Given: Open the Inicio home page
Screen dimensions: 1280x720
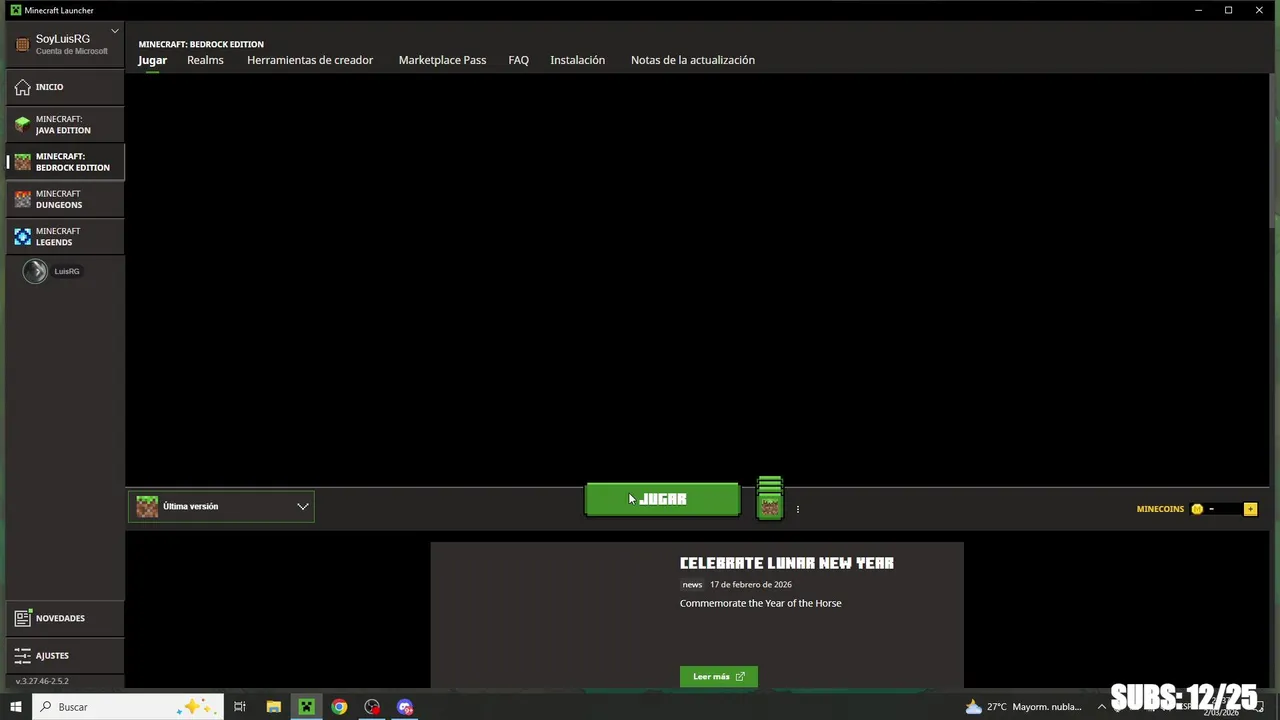Looking at the screenshot, I should point(65,87).
